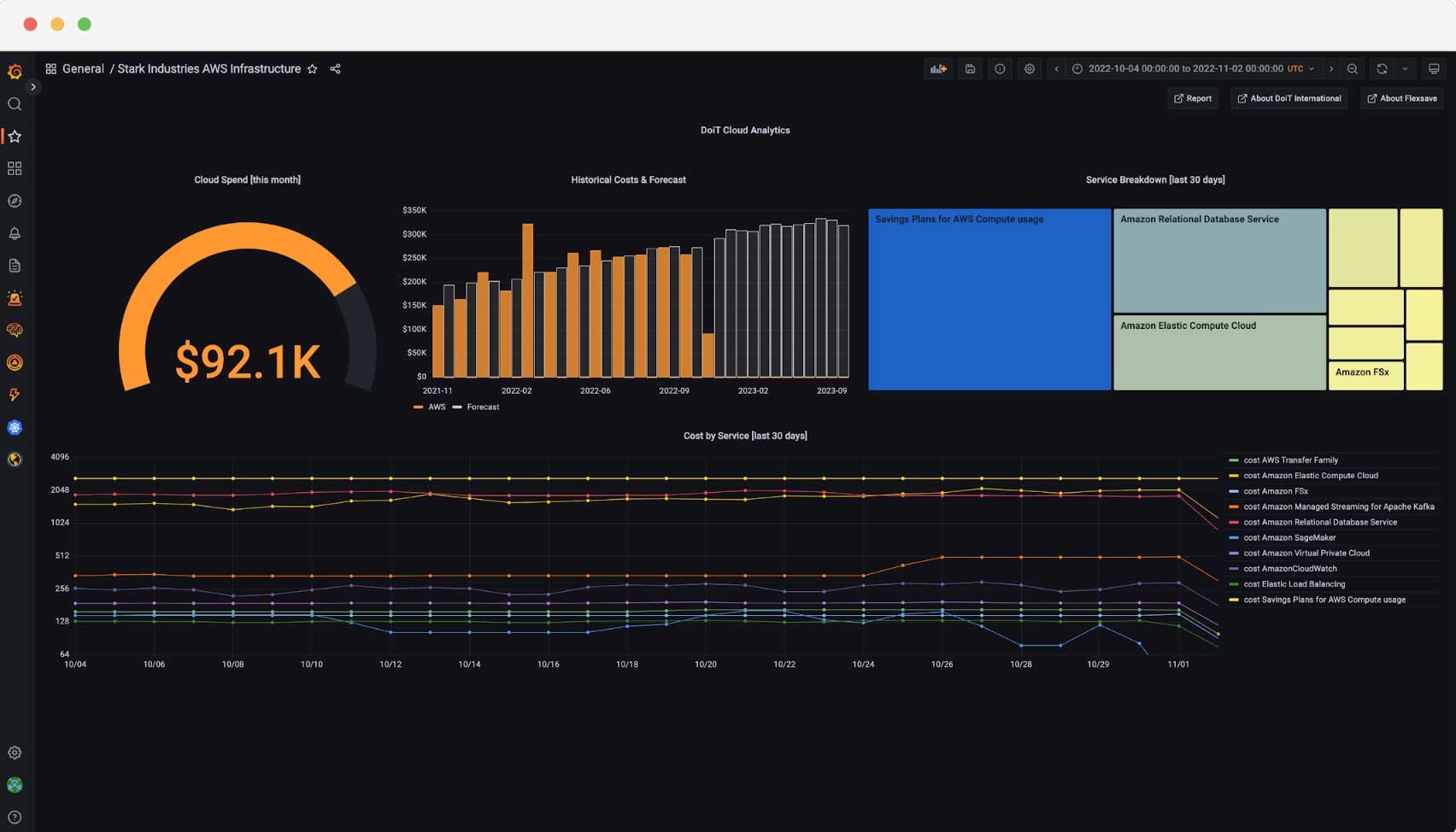
Task: Expand the sidebar with chevron arrow
Action: [x=33, y=87]
